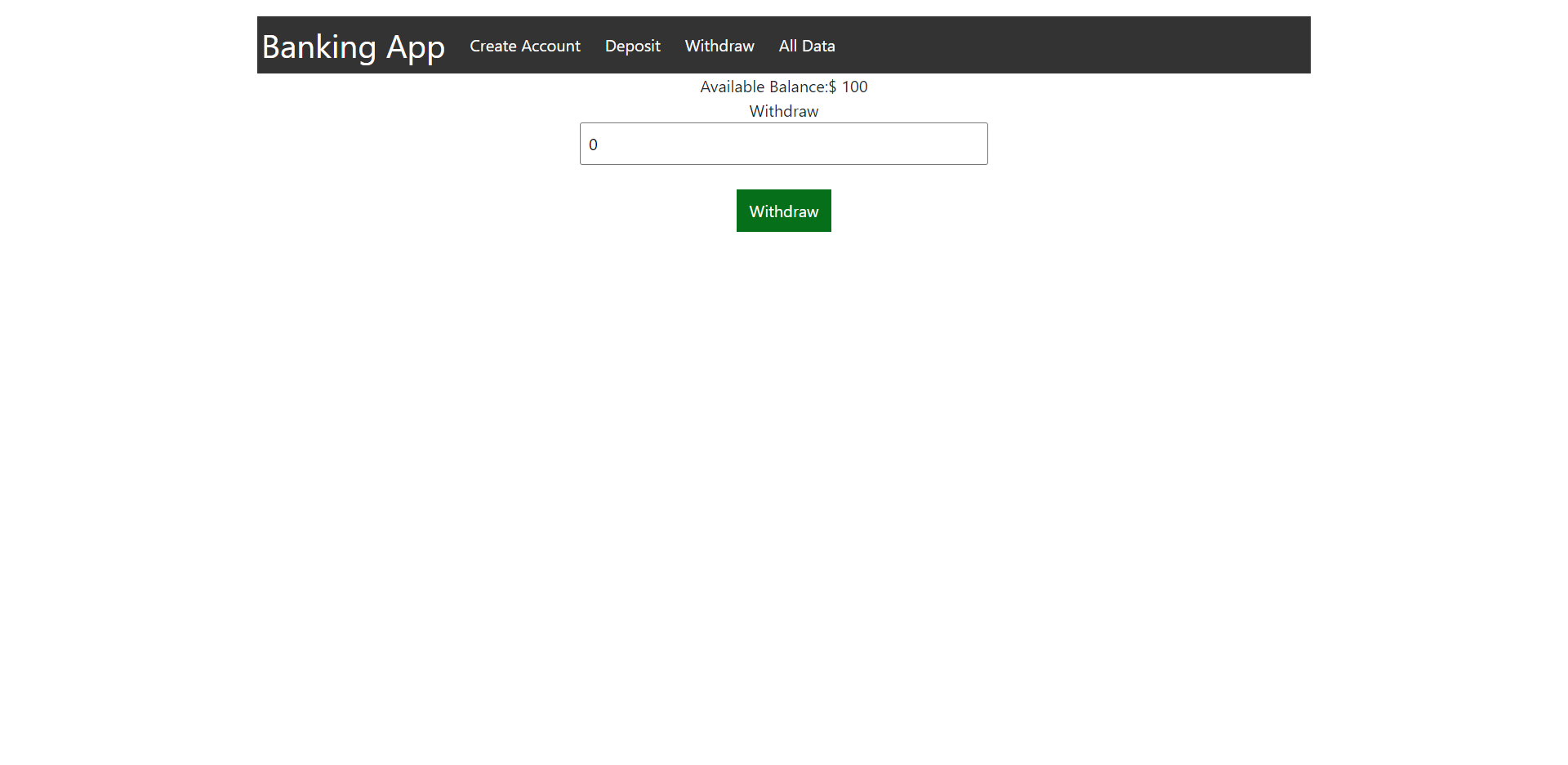Click the Withdraw form heading
The image size is (1568, 765).
coord(783,111)
